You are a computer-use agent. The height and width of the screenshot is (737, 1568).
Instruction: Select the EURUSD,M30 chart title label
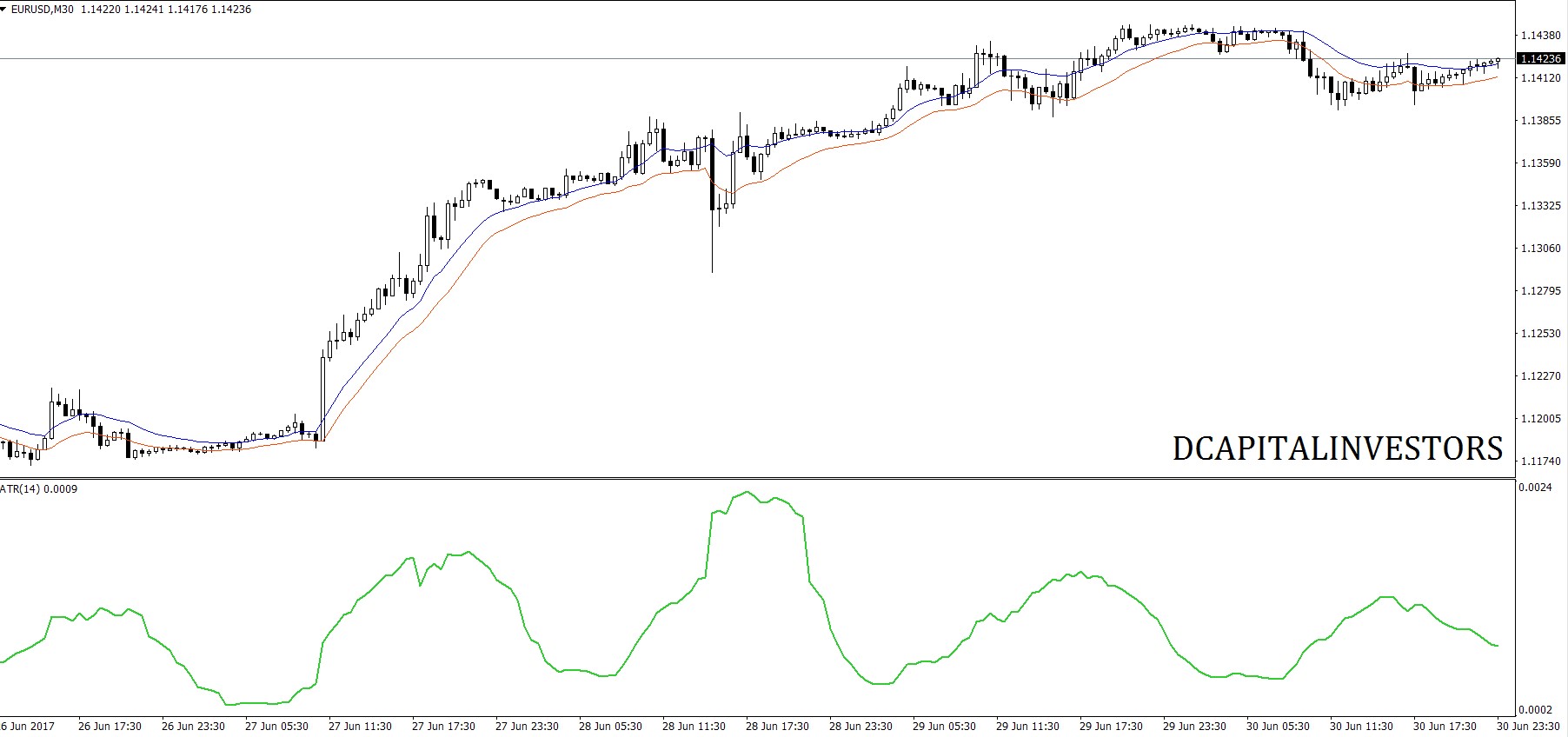click(x=43, y=10)
